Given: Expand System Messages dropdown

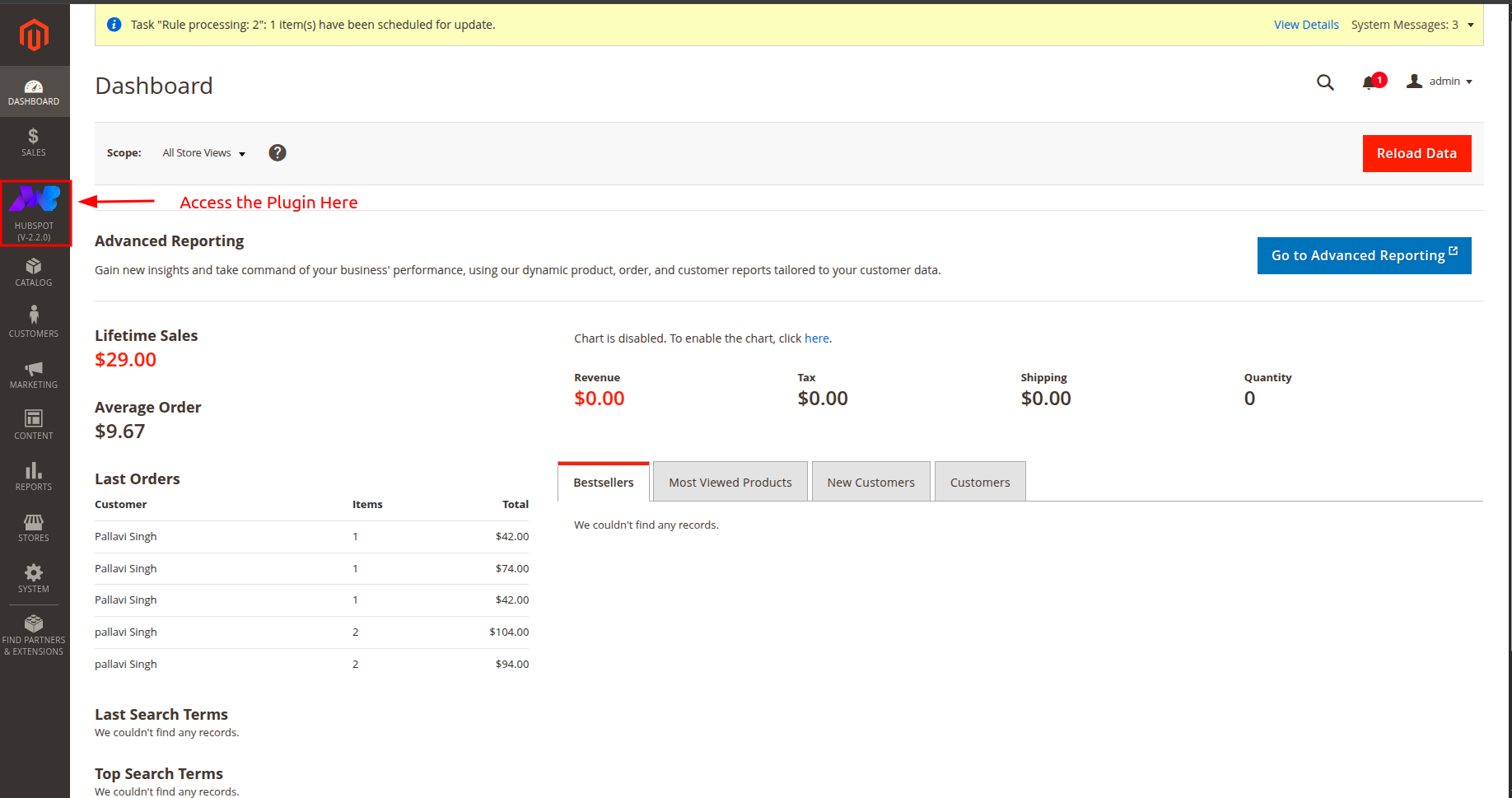Looking at the screenshot, I should coord(1412,25).
